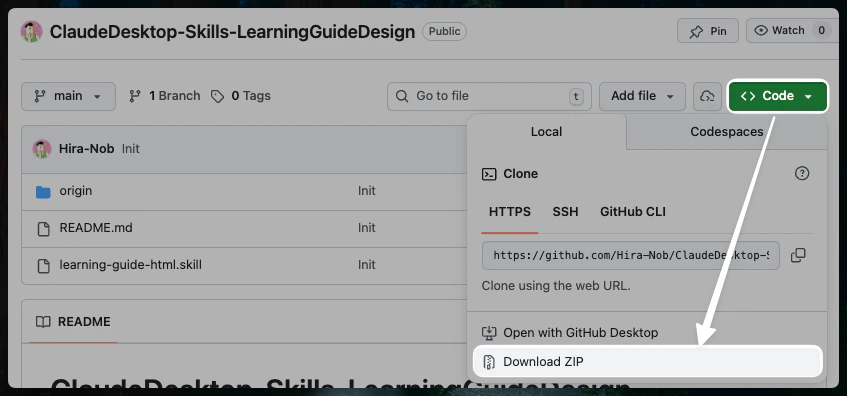Click the repository owner avatar beside the title
This screenshot has height=396, width=847.
click(31, 32)
